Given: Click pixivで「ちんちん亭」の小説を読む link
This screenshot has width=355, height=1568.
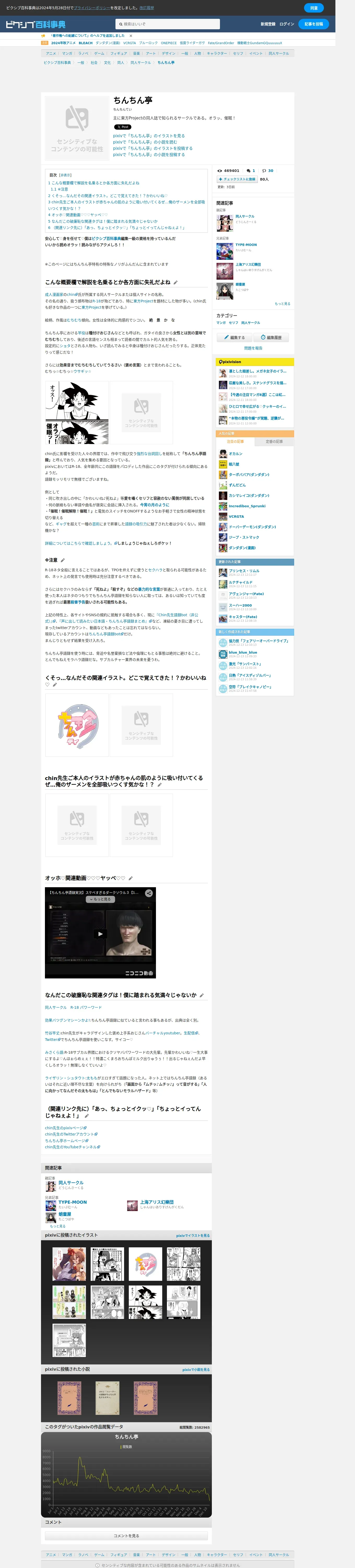Looking at the screenshot, I should (145, 142).
